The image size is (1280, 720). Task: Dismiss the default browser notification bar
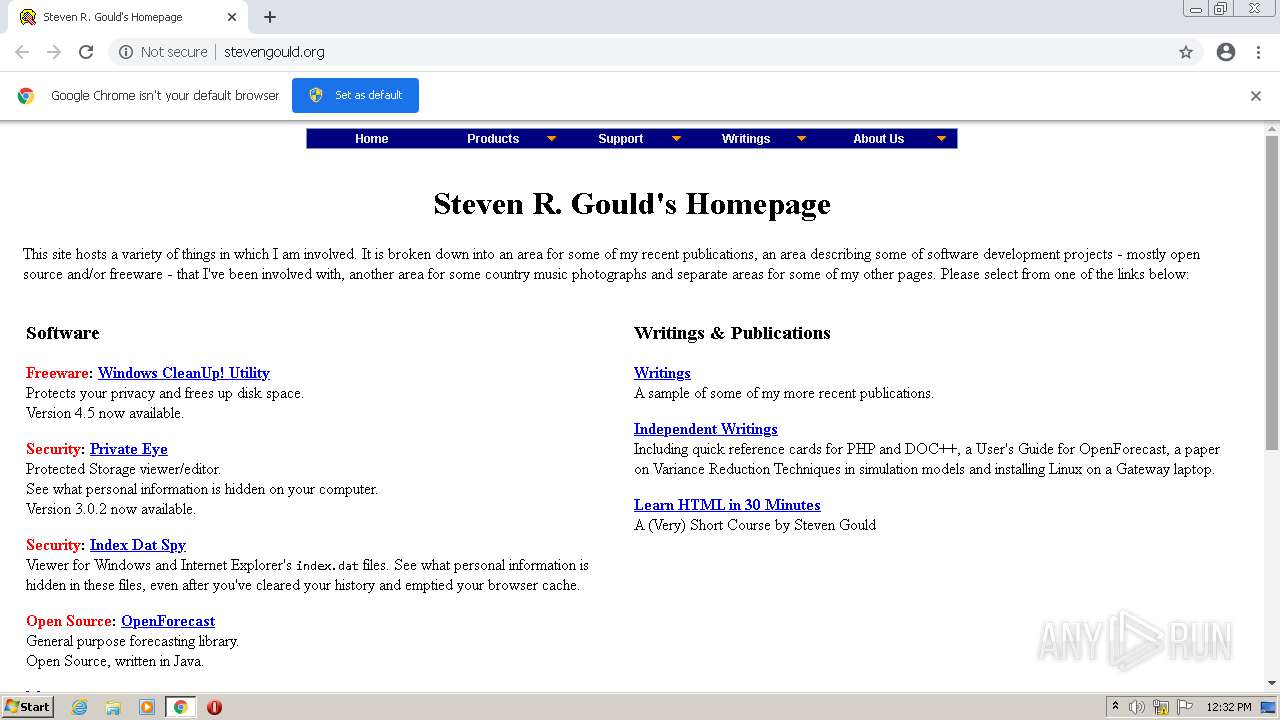pos(1256,96)
